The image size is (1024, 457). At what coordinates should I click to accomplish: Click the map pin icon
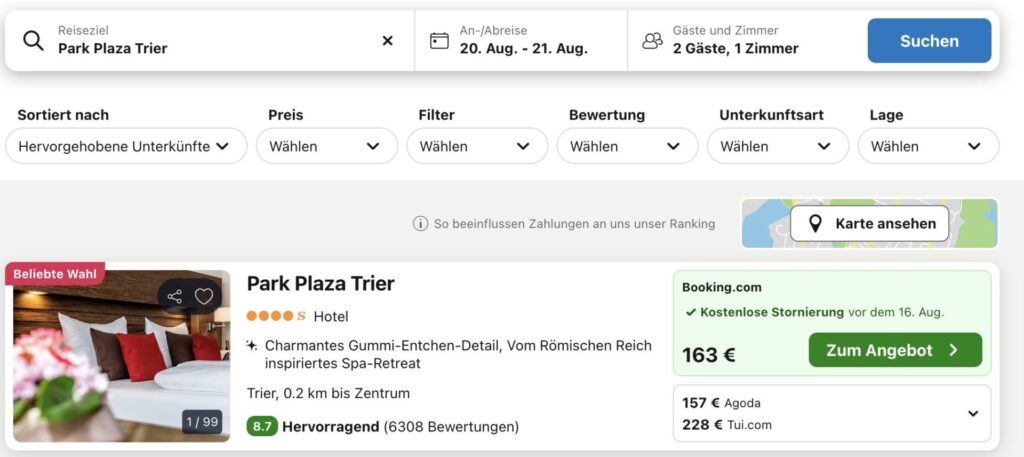click(815, 224)
